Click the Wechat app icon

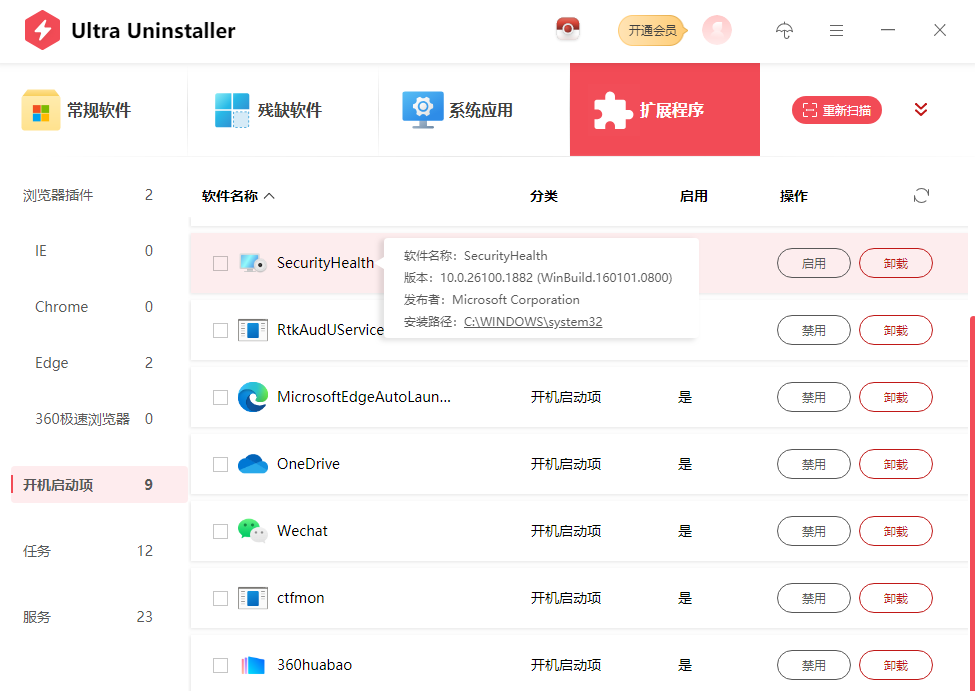(253, 531)
